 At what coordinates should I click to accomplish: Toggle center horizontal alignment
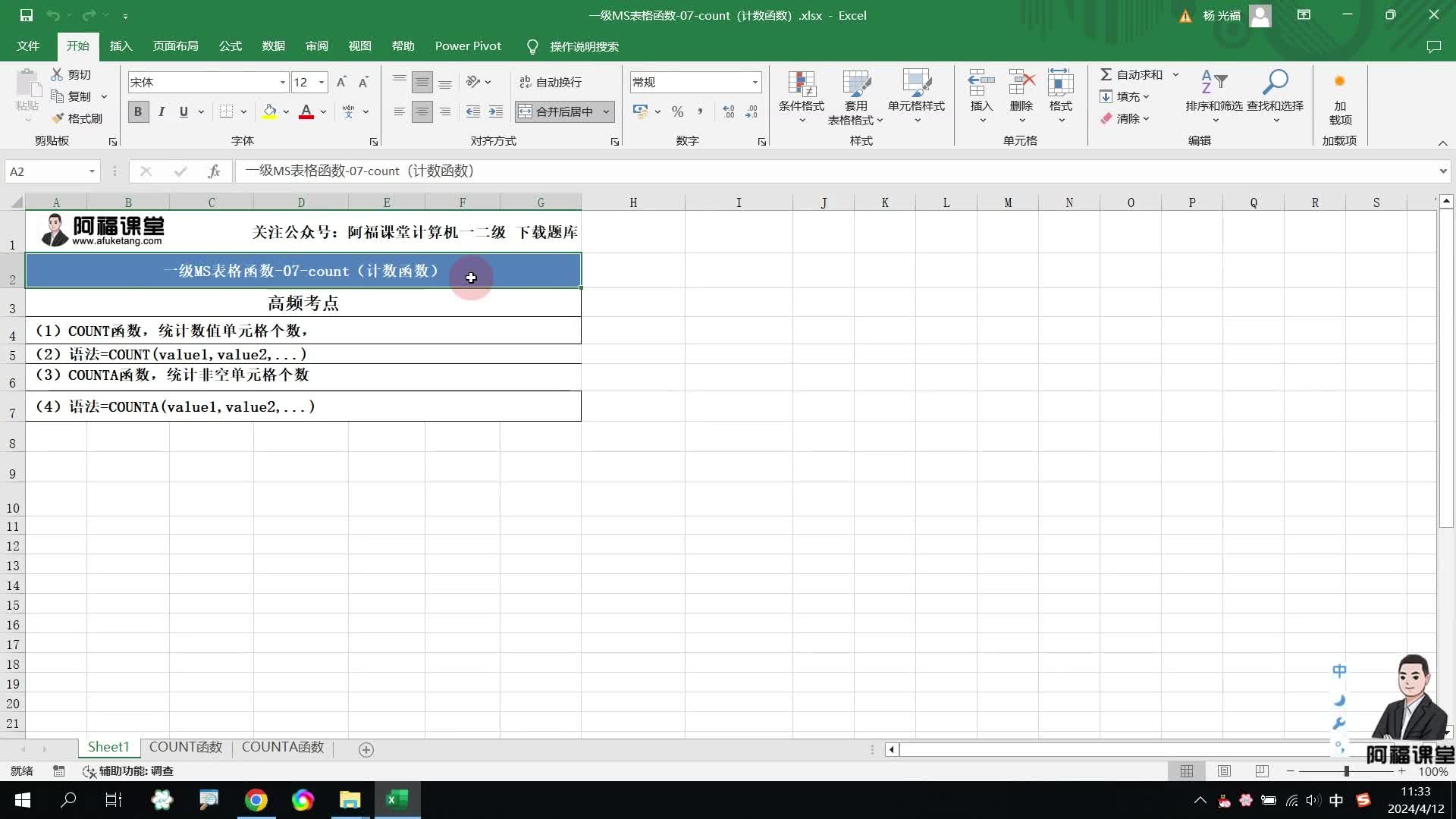click(422, 111)
